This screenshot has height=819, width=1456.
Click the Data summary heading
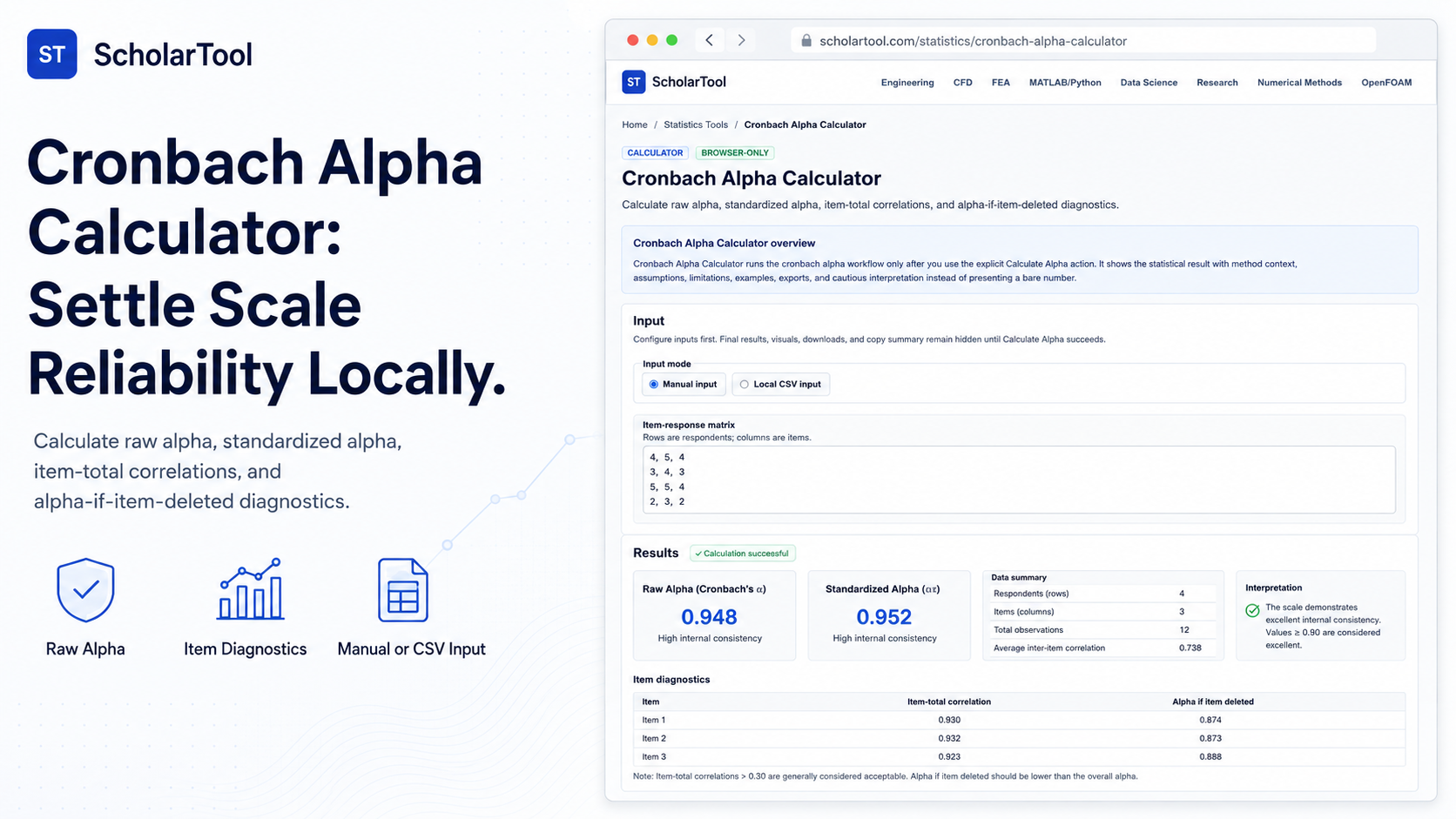(1019, 578)
